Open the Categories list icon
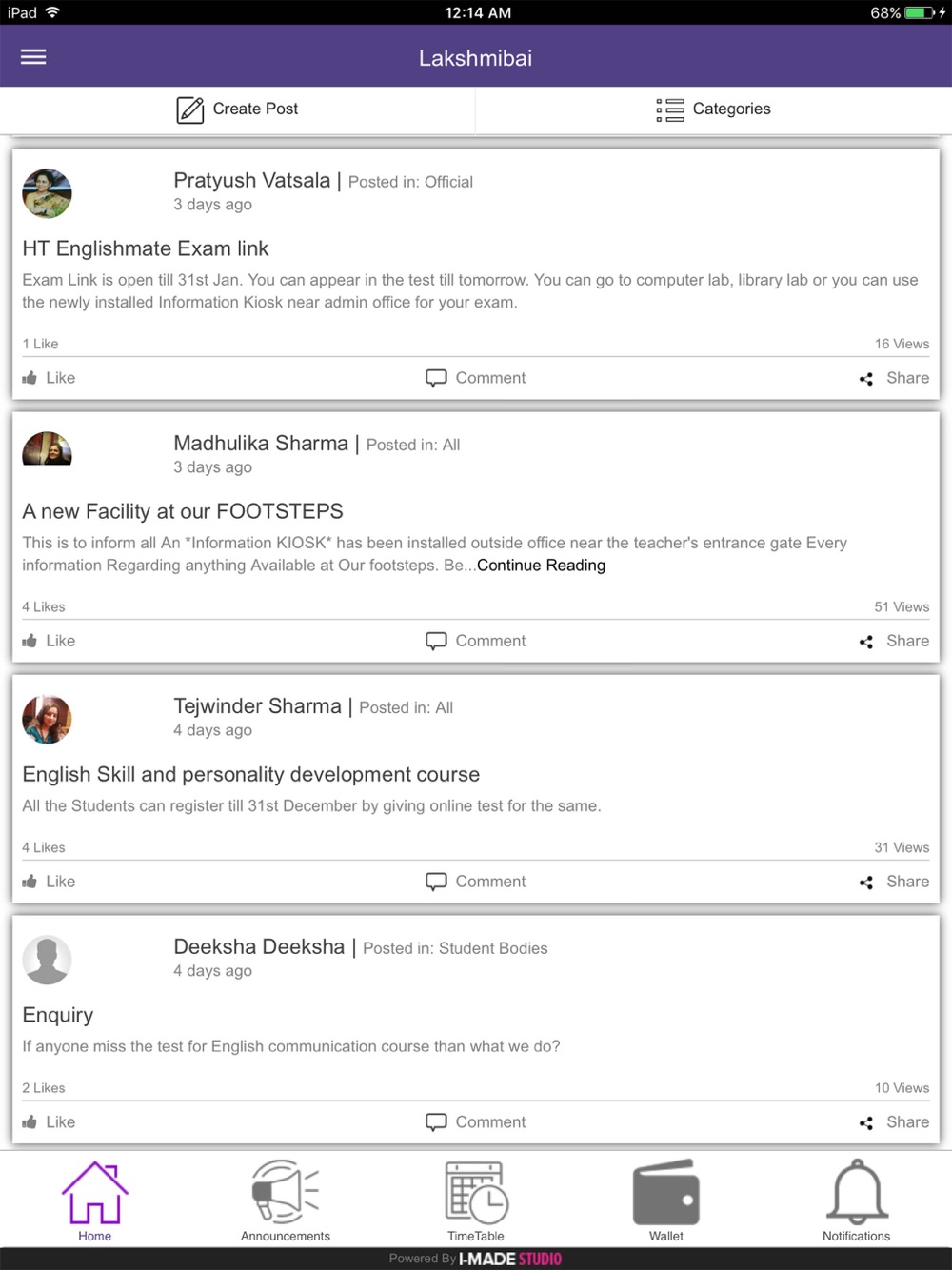 coord(669,109)
